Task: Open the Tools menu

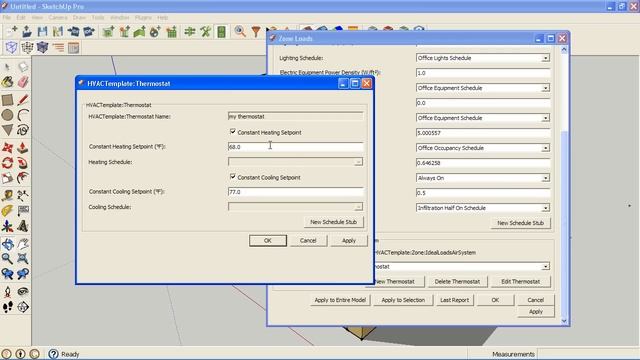Action: click(98, 18)
